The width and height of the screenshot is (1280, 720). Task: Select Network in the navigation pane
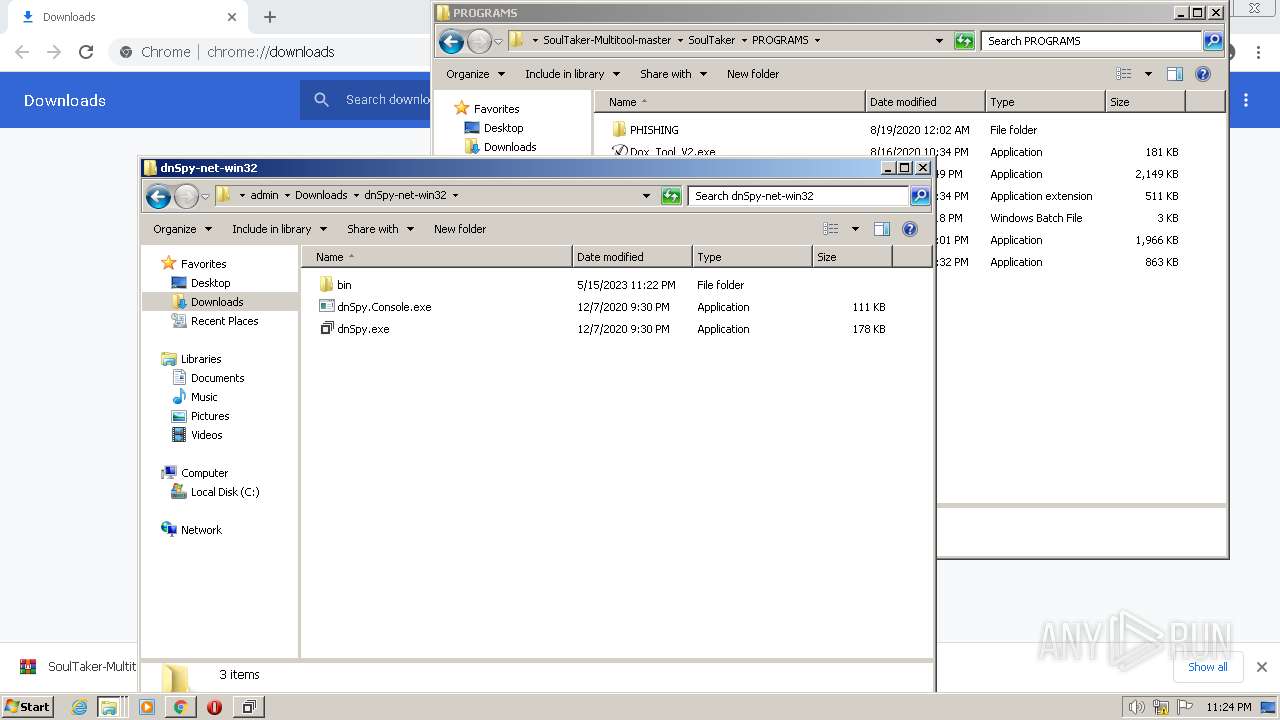[201, 530]
